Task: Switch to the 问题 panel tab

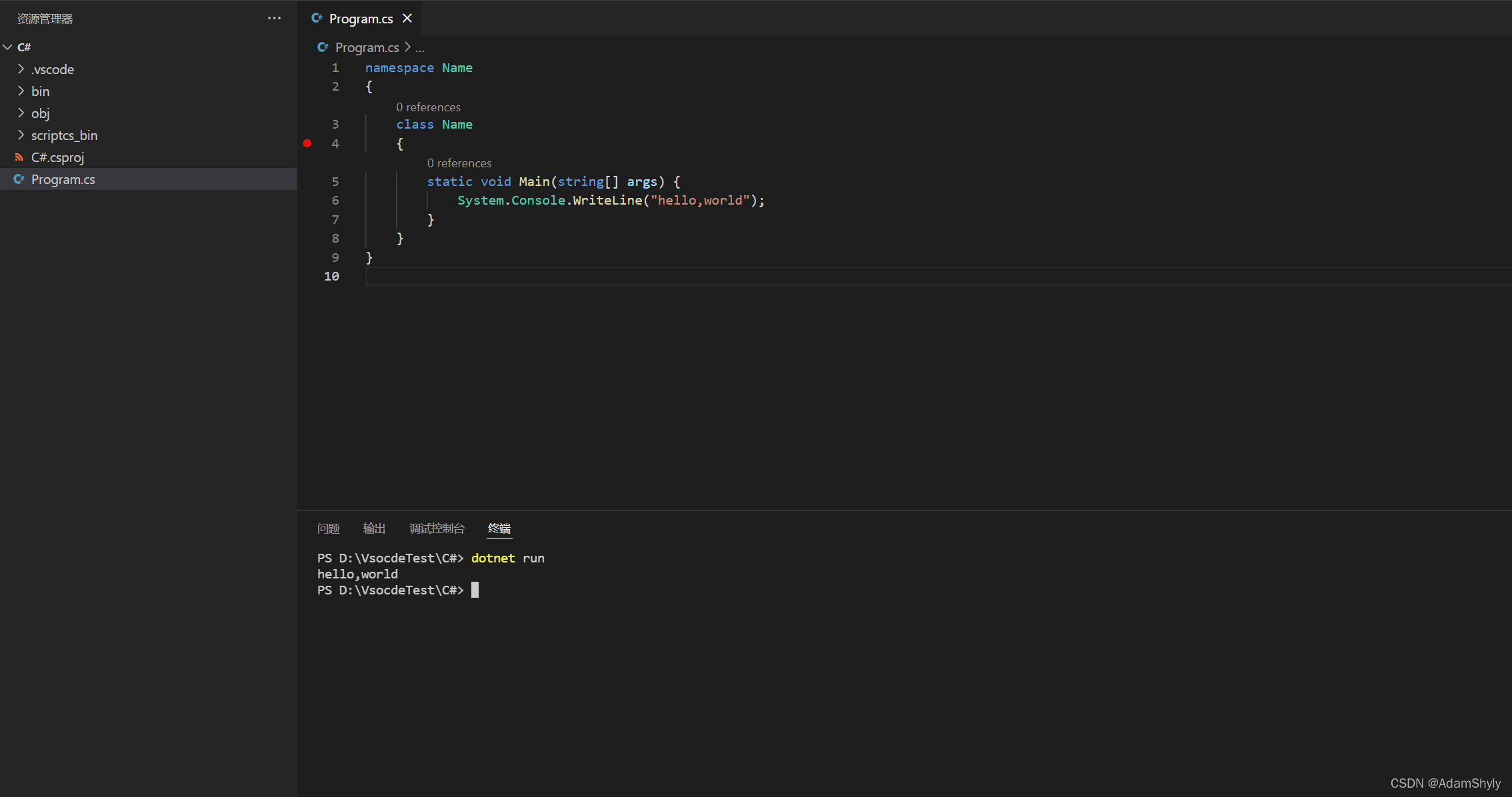Action: tap(328, 528)
